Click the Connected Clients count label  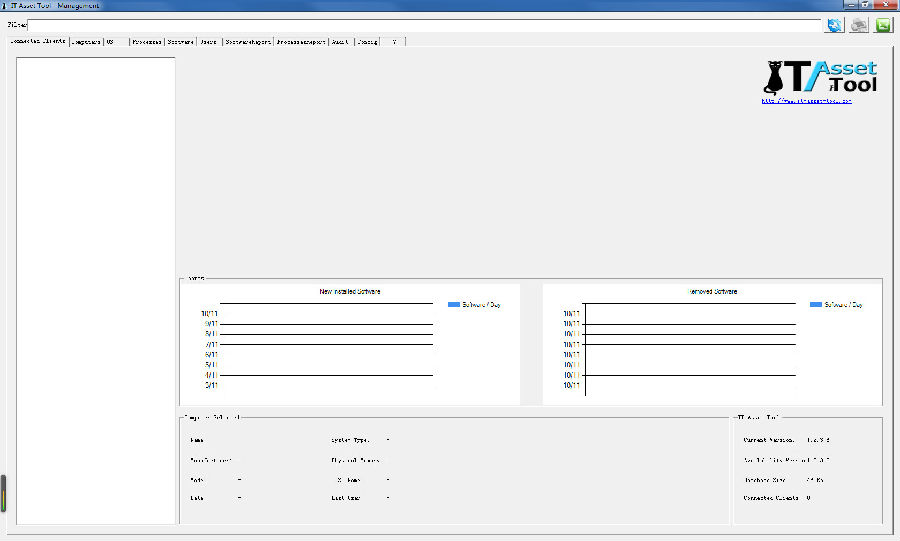tap(771, 498)
